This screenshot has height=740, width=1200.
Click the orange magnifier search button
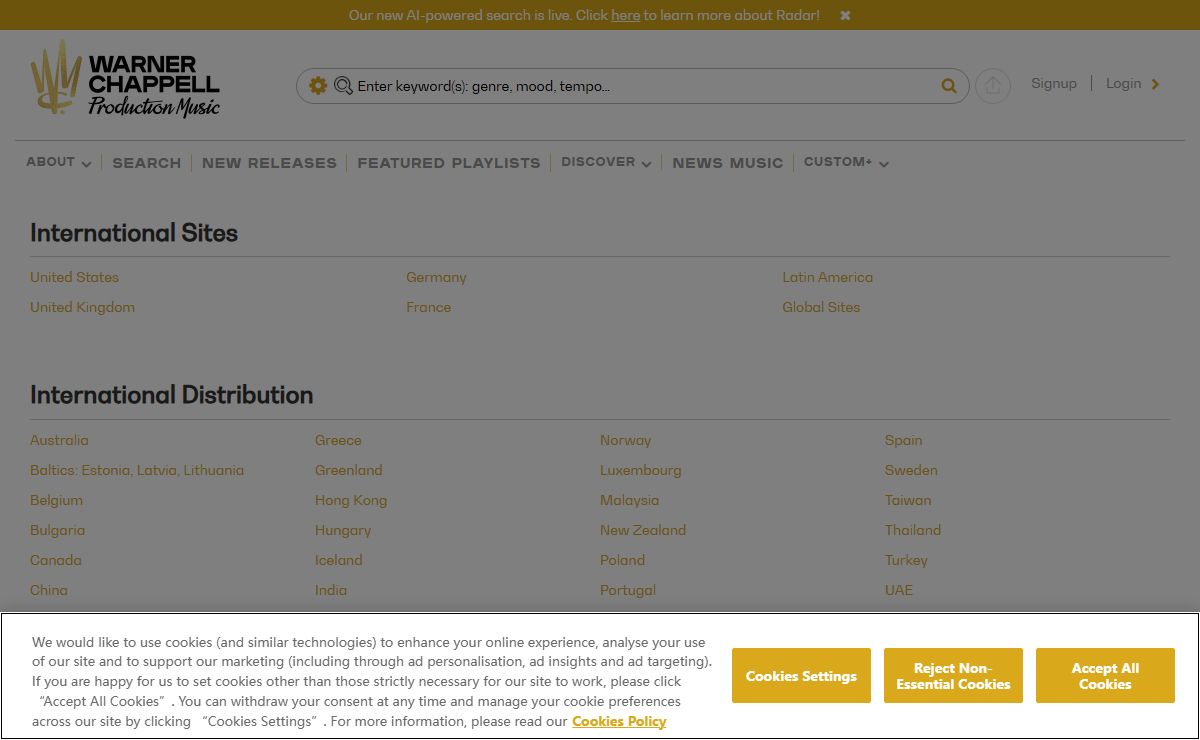949,86
